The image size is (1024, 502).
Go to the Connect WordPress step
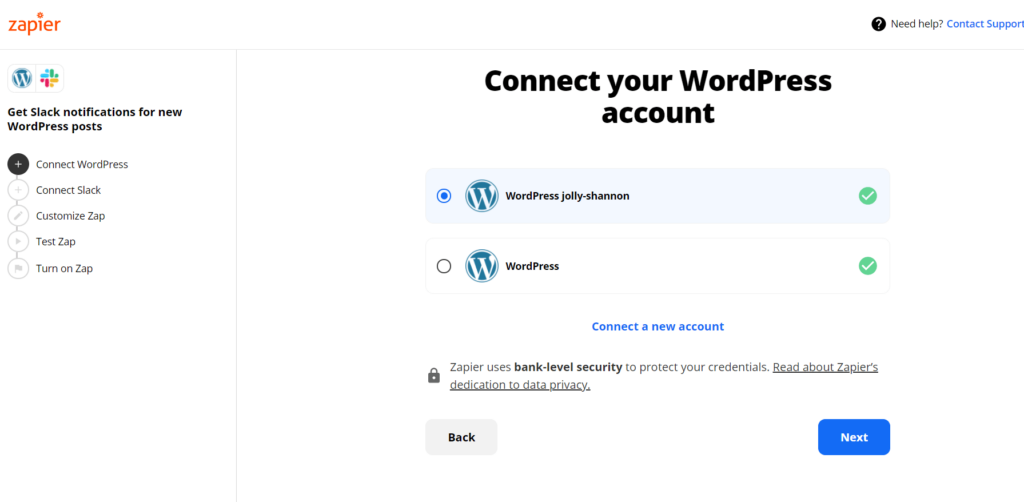pyautogui.click(x=82, y=165)
